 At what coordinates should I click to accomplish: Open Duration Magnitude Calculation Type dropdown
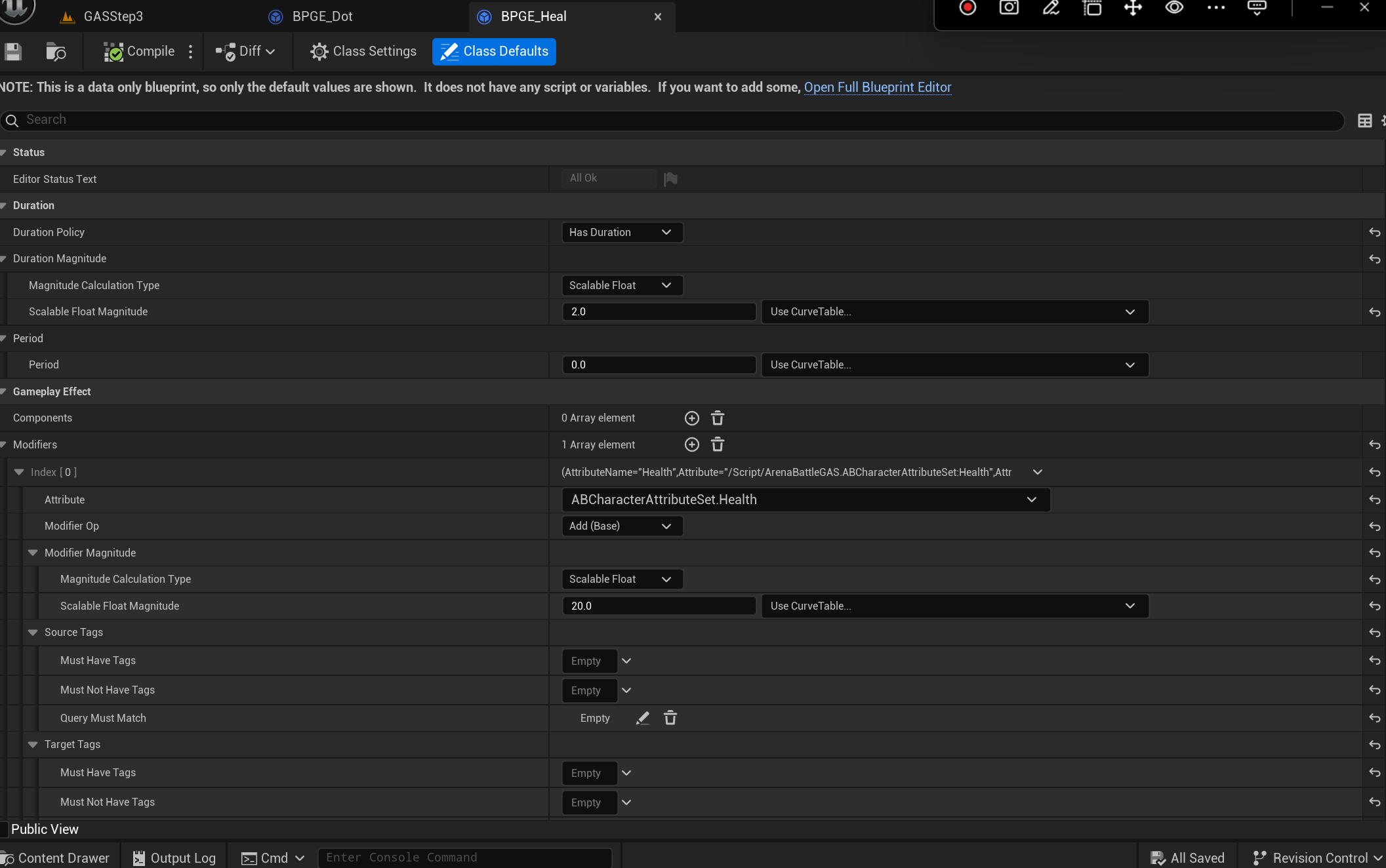point(622,285)
